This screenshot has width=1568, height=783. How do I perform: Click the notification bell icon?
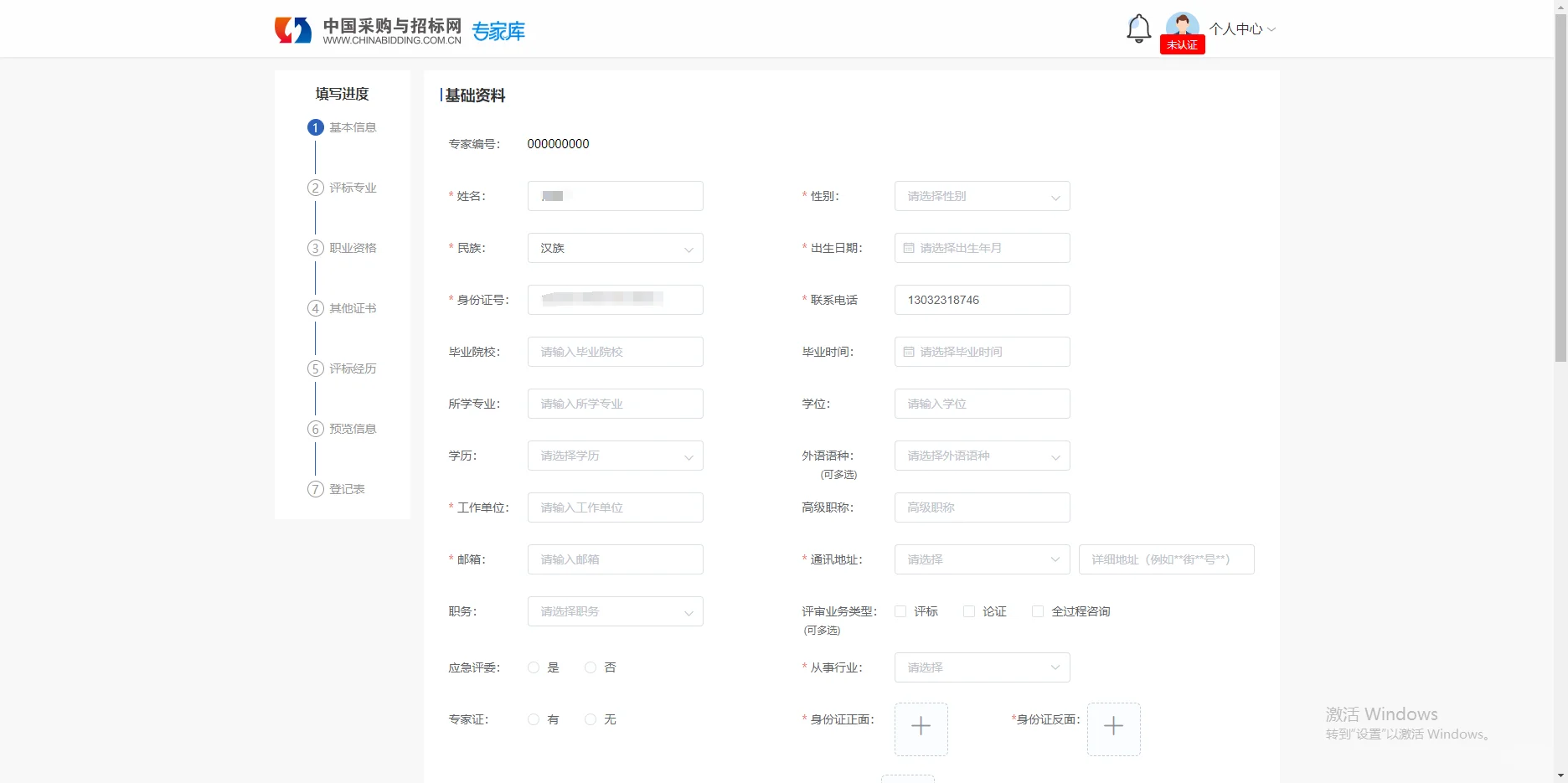click(x=1138, y=28)
